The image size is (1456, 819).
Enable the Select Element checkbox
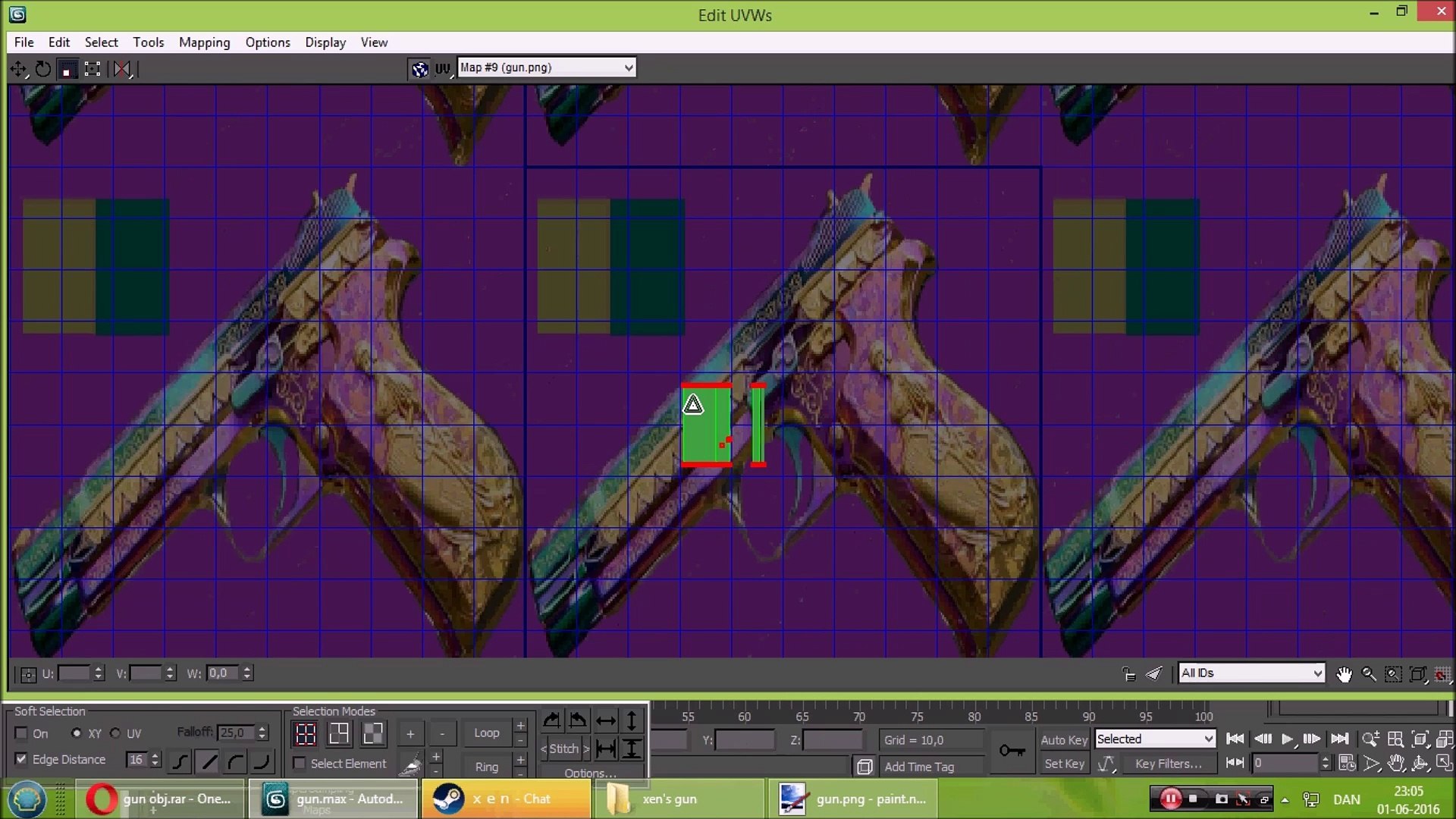[300, 764]
